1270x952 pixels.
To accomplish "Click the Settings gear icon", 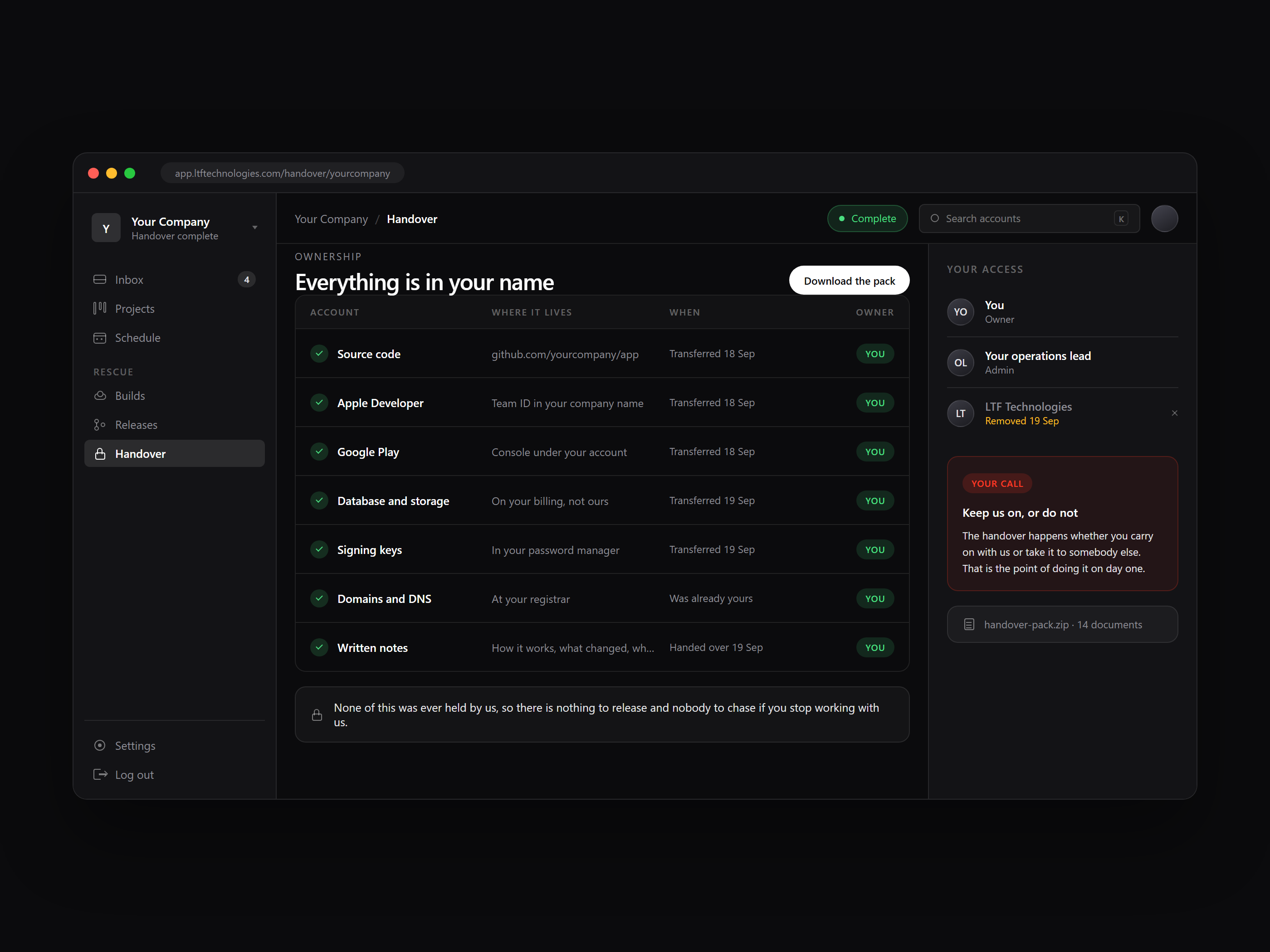I will tap(100, 745).
